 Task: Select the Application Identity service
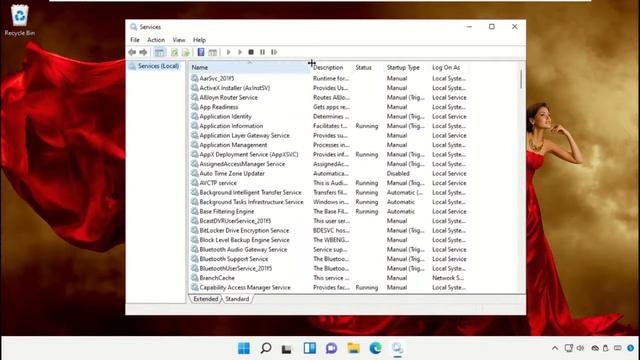click(x=225, y=116)
